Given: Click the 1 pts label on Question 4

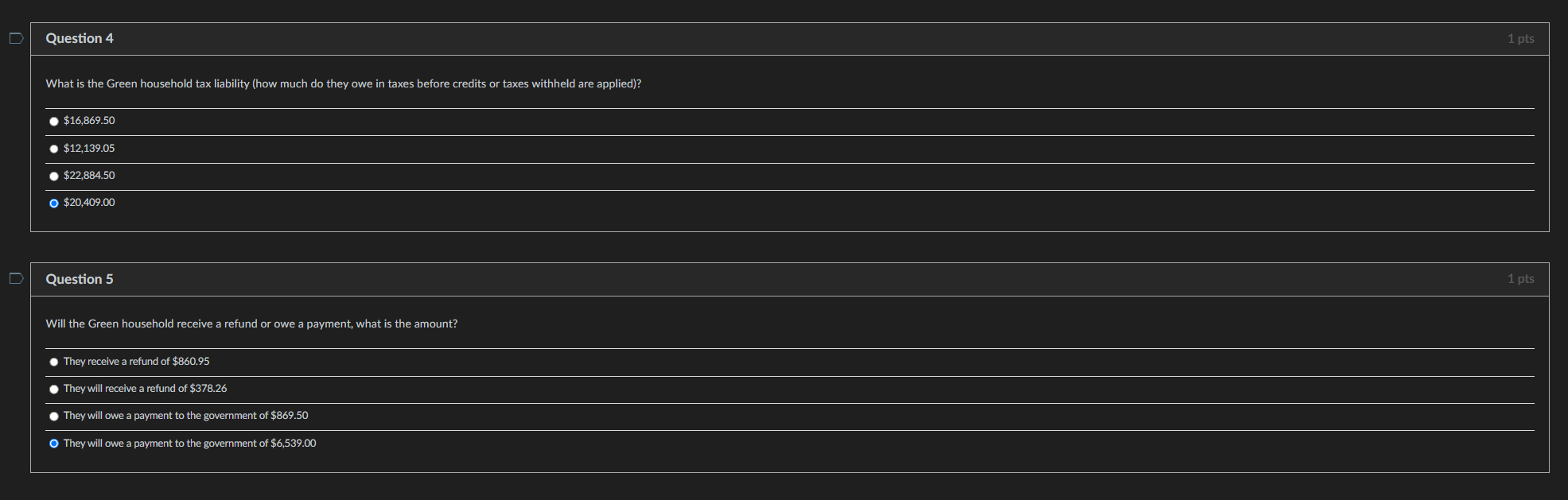Looking at the screenshot, I should click(x=1520, y=37).
